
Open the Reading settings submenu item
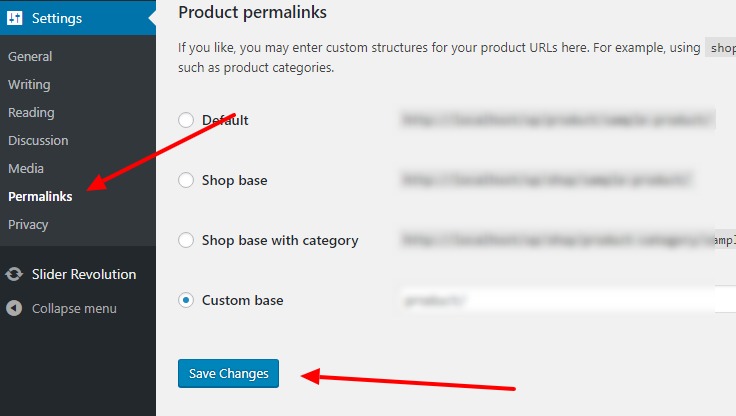coord(31,113)
